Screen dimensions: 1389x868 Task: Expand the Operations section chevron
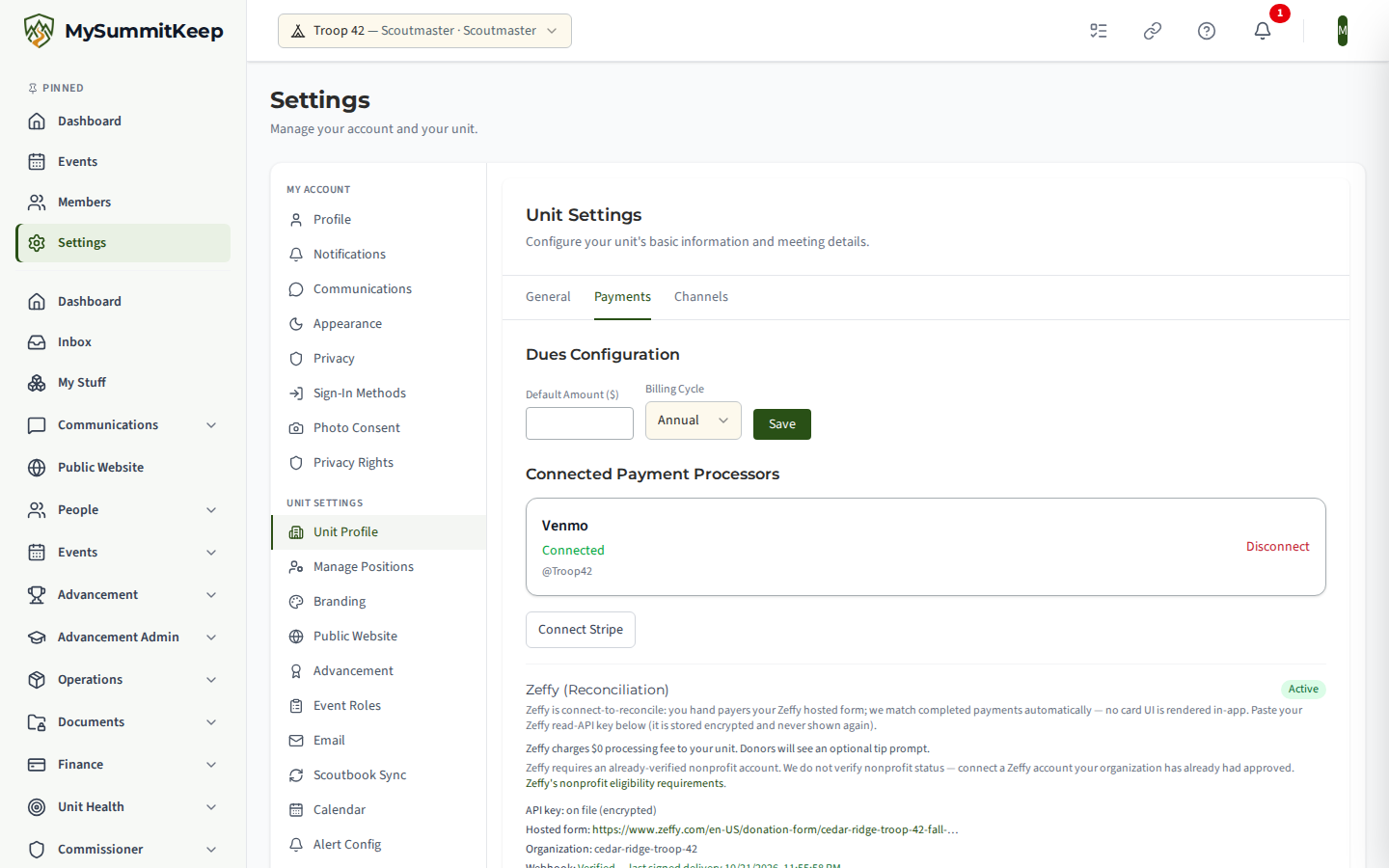pos(211,680)
